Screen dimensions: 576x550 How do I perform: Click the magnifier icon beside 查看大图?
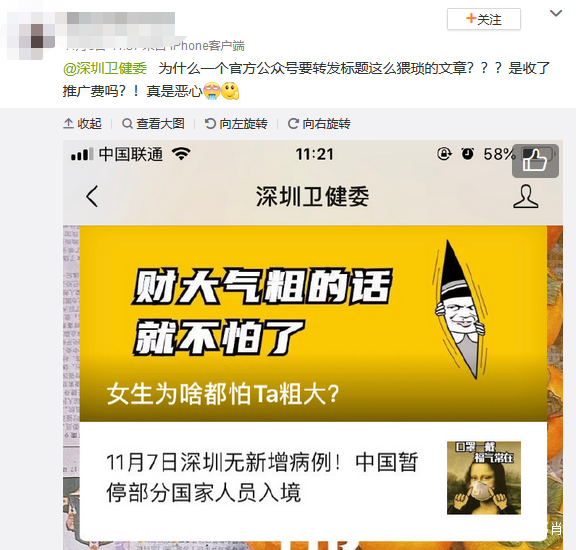click(x=127, y=124)
